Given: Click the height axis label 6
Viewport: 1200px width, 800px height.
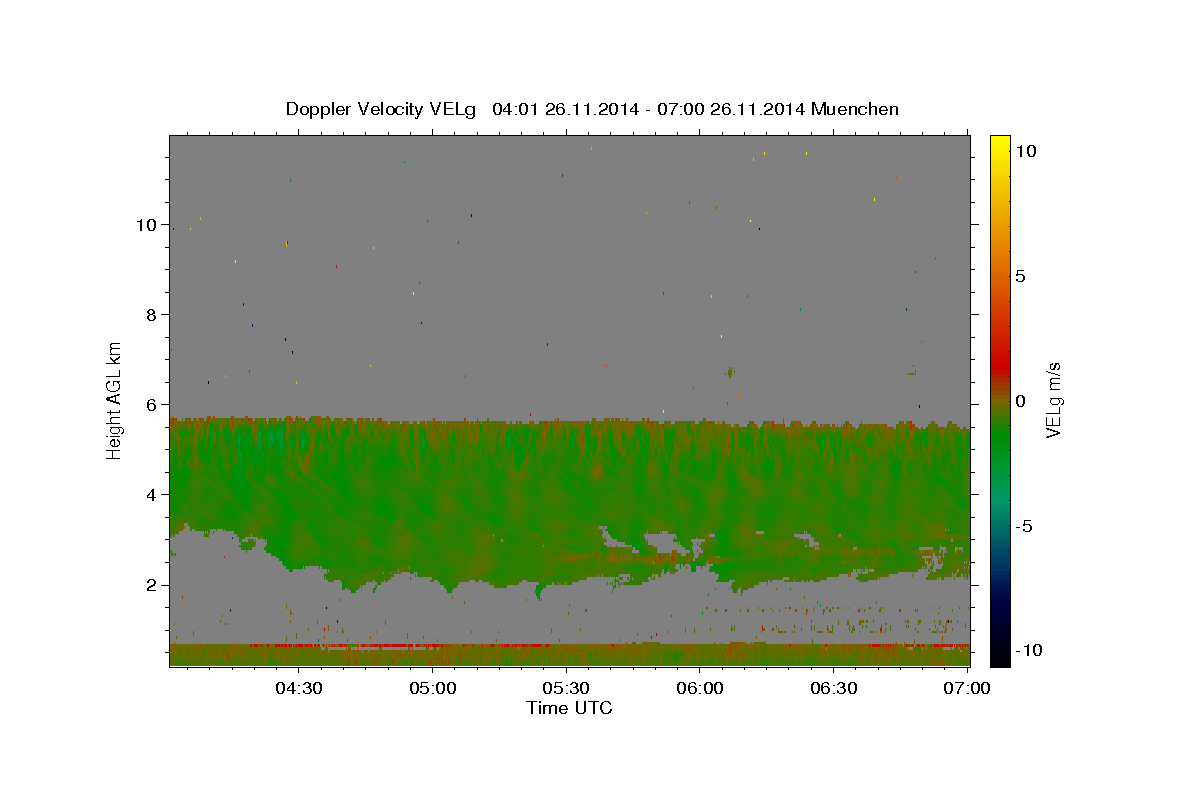Looking at the screenshot, I should click(152, 405).
